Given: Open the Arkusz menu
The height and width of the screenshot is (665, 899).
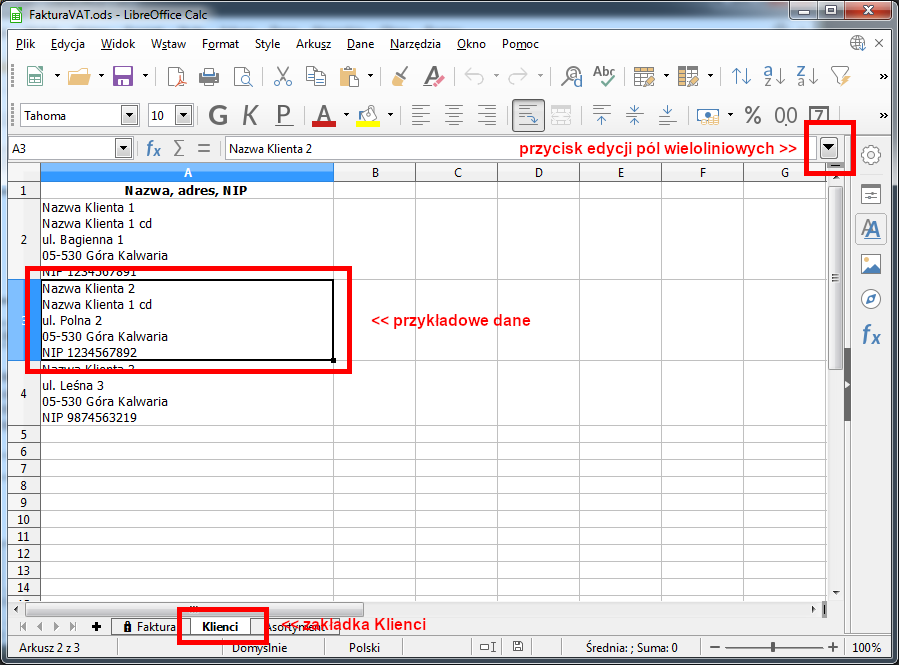Looking at the screenshot, I should click(313, 44).
